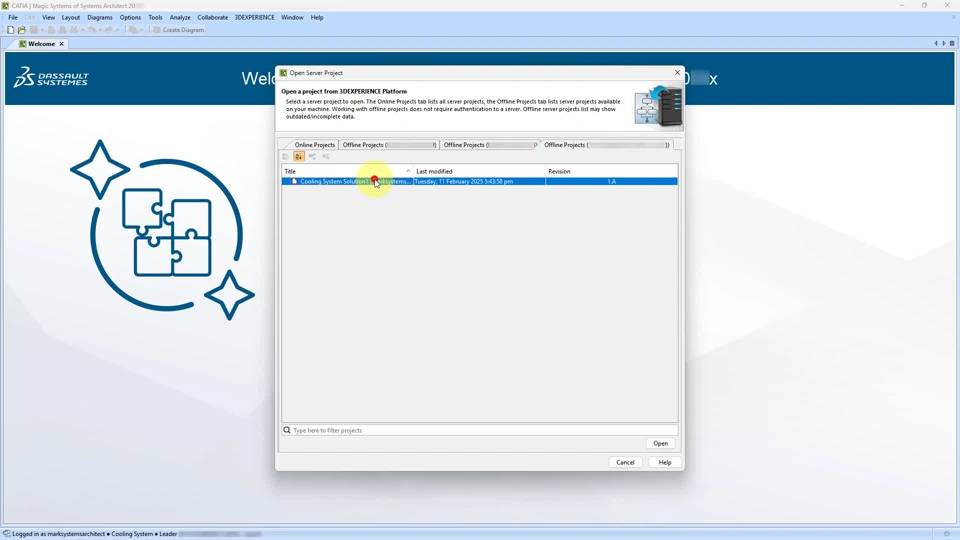Screen dimensions: 960x540
Task: Click the magnifier icon in filter field
Action: 287,430
